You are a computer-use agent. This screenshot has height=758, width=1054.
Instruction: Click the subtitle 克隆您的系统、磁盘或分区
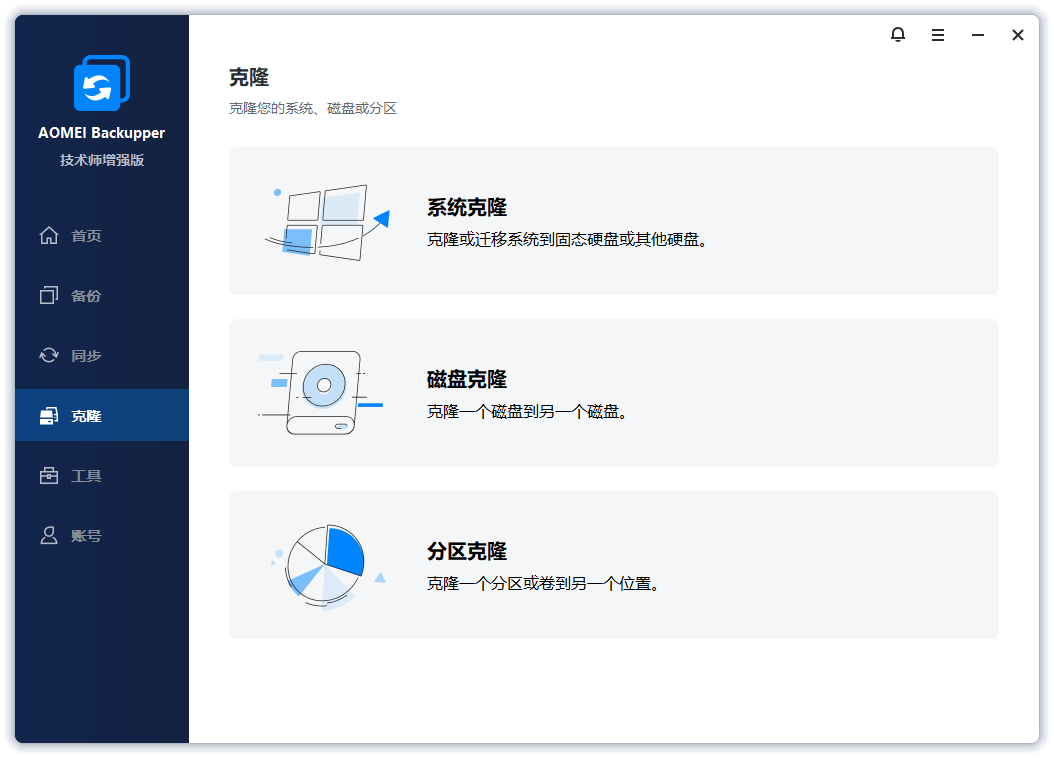311,107
